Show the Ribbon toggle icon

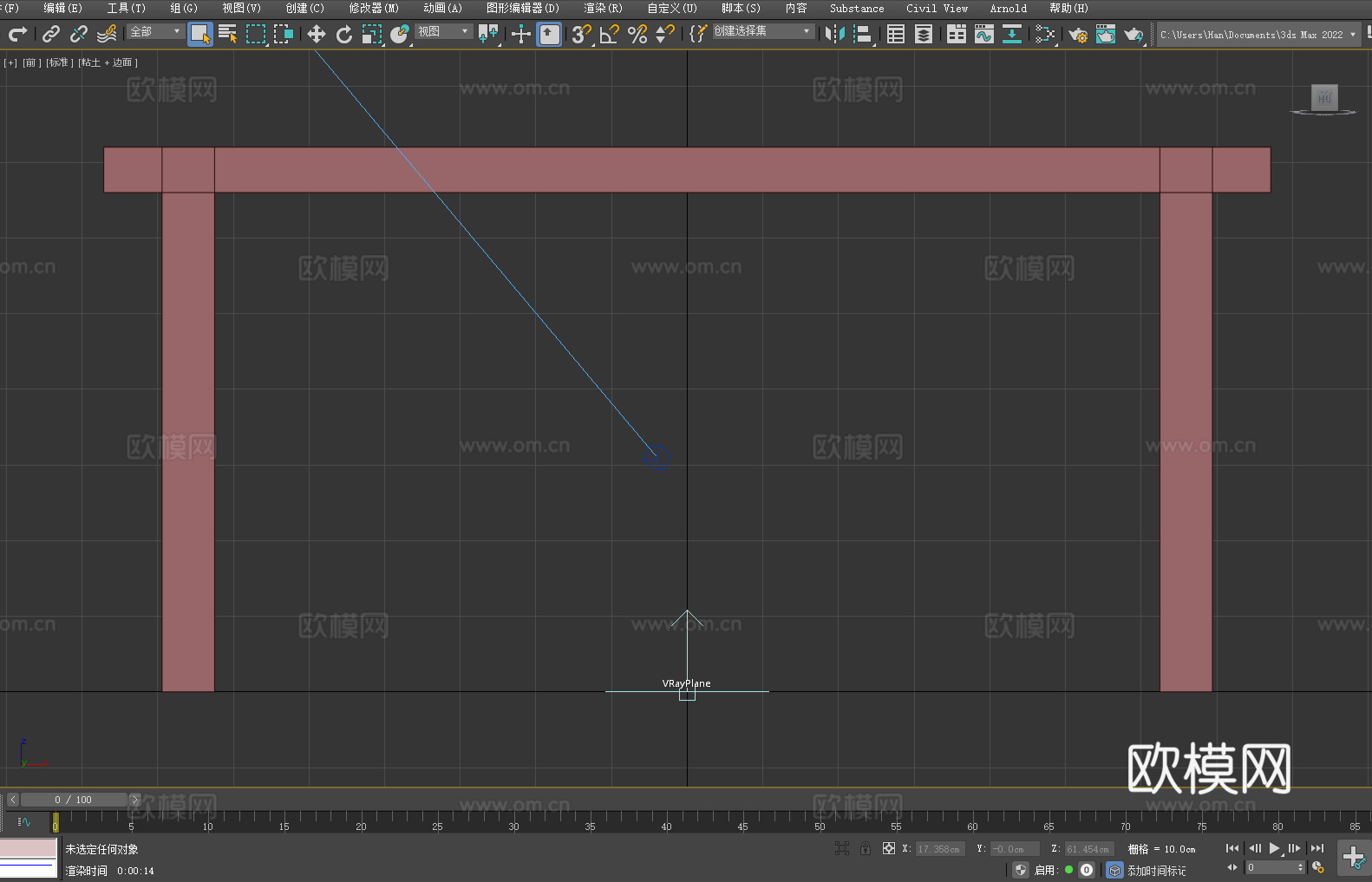click(957, 34)
